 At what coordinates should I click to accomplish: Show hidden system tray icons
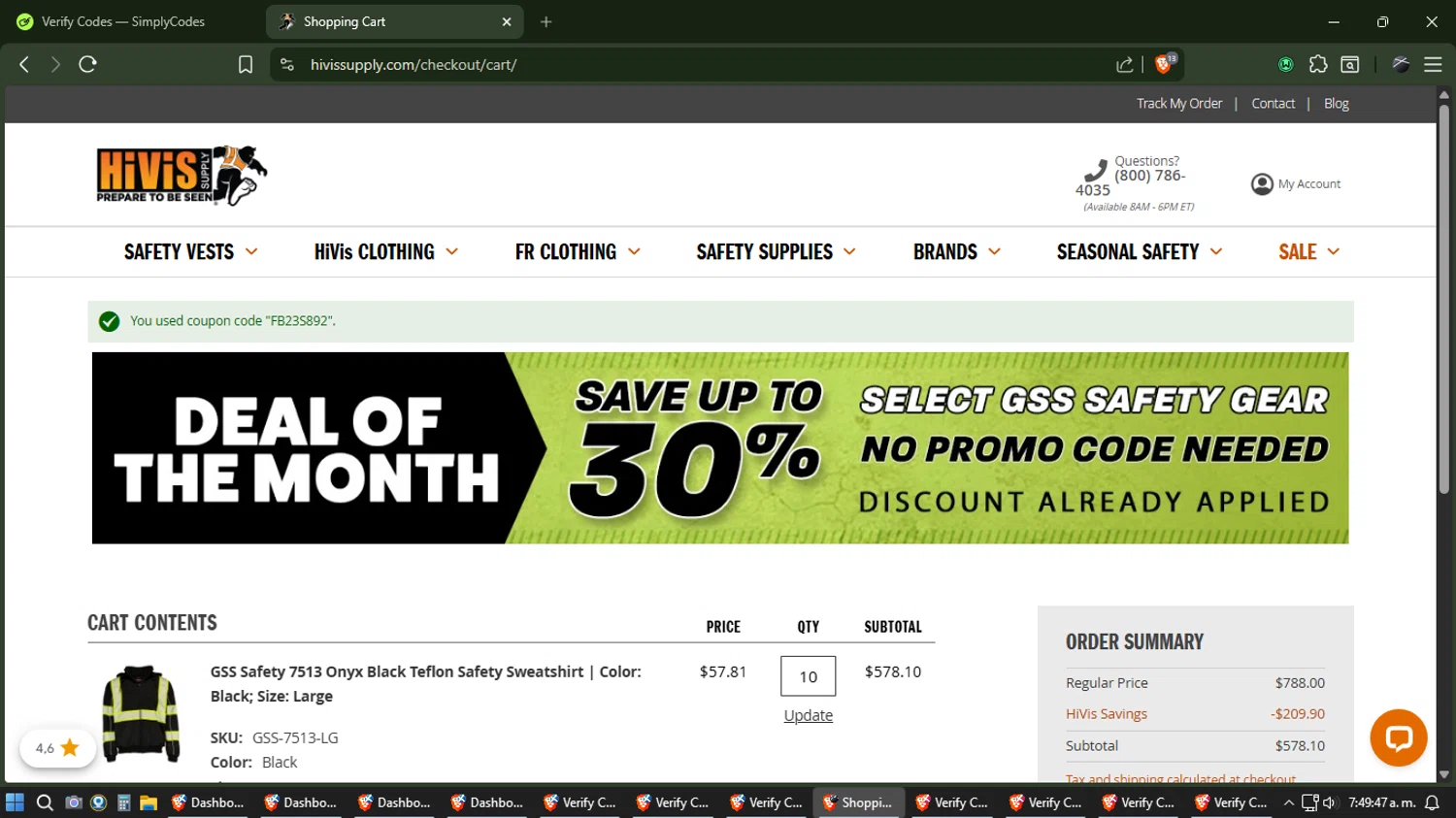tap(1289, 802)
